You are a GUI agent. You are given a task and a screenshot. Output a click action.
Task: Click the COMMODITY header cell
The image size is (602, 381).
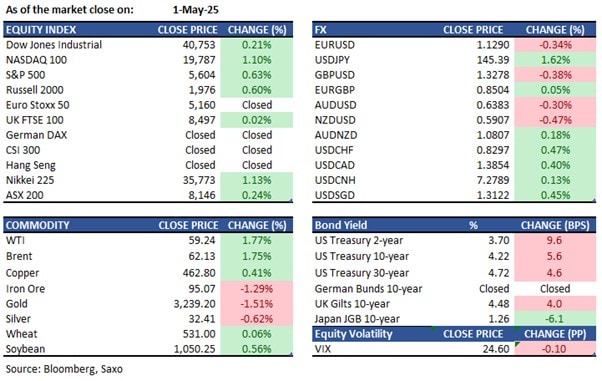37,225
